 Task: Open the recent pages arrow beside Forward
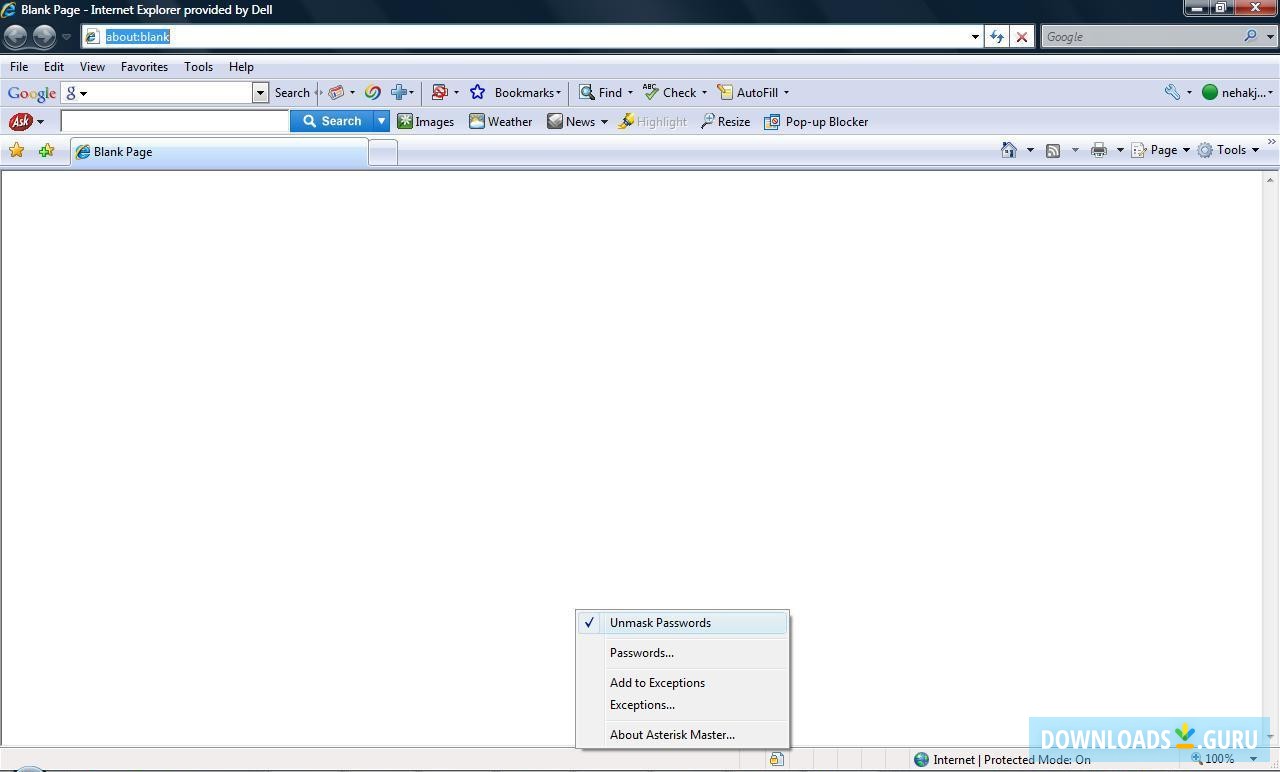coord(66,37)
